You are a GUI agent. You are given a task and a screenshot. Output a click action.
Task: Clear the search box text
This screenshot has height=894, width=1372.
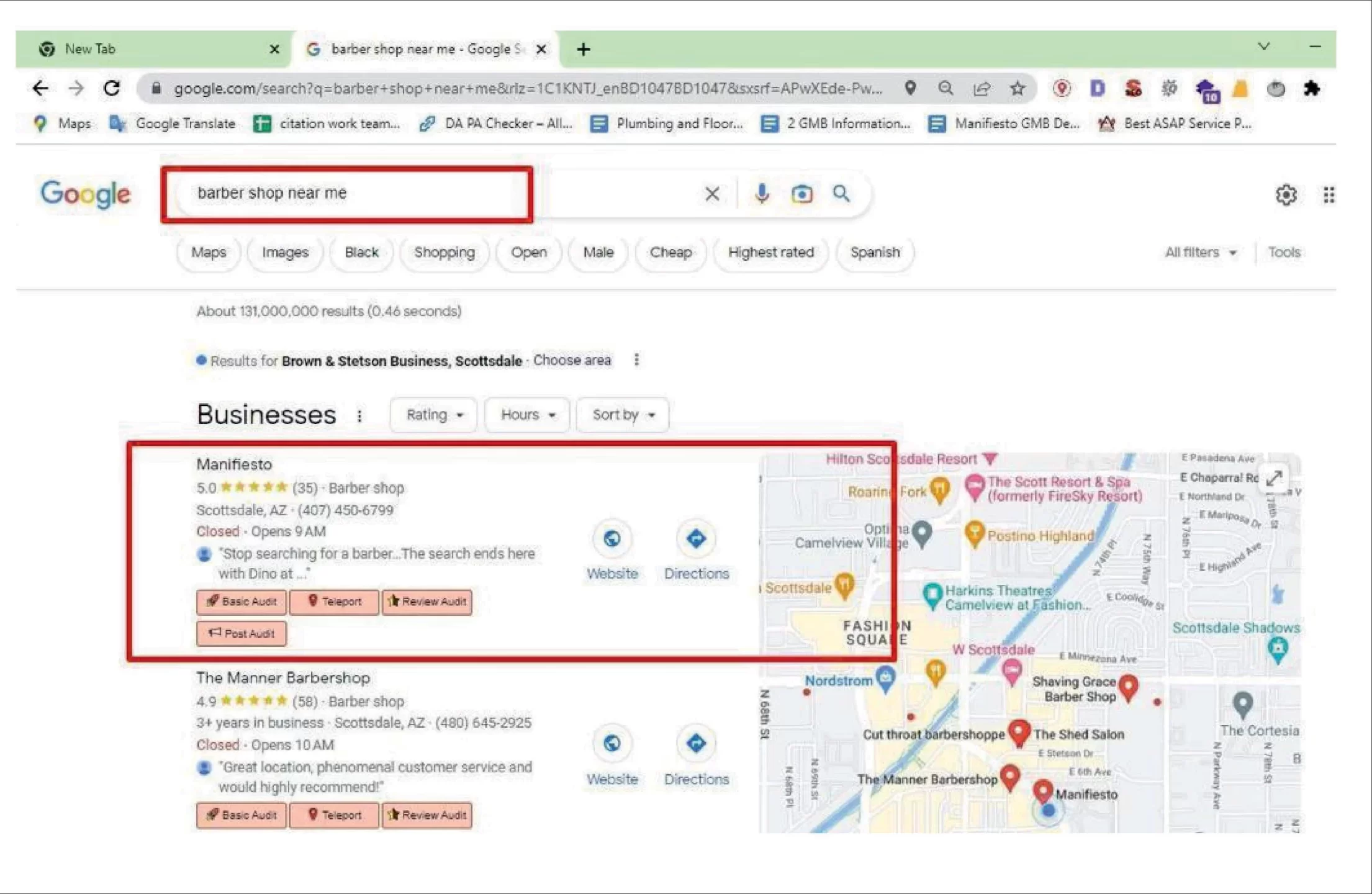point(712,194)
